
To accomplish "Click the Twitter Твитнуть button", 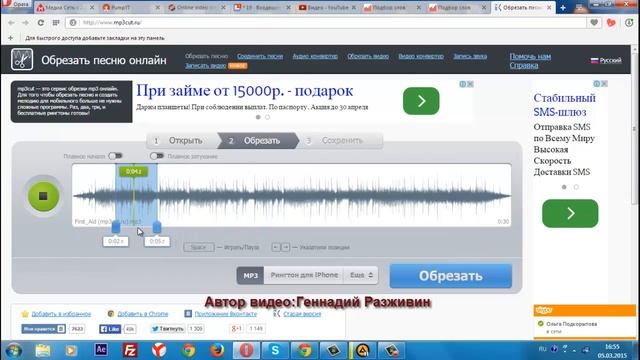I will coord(168,329).
